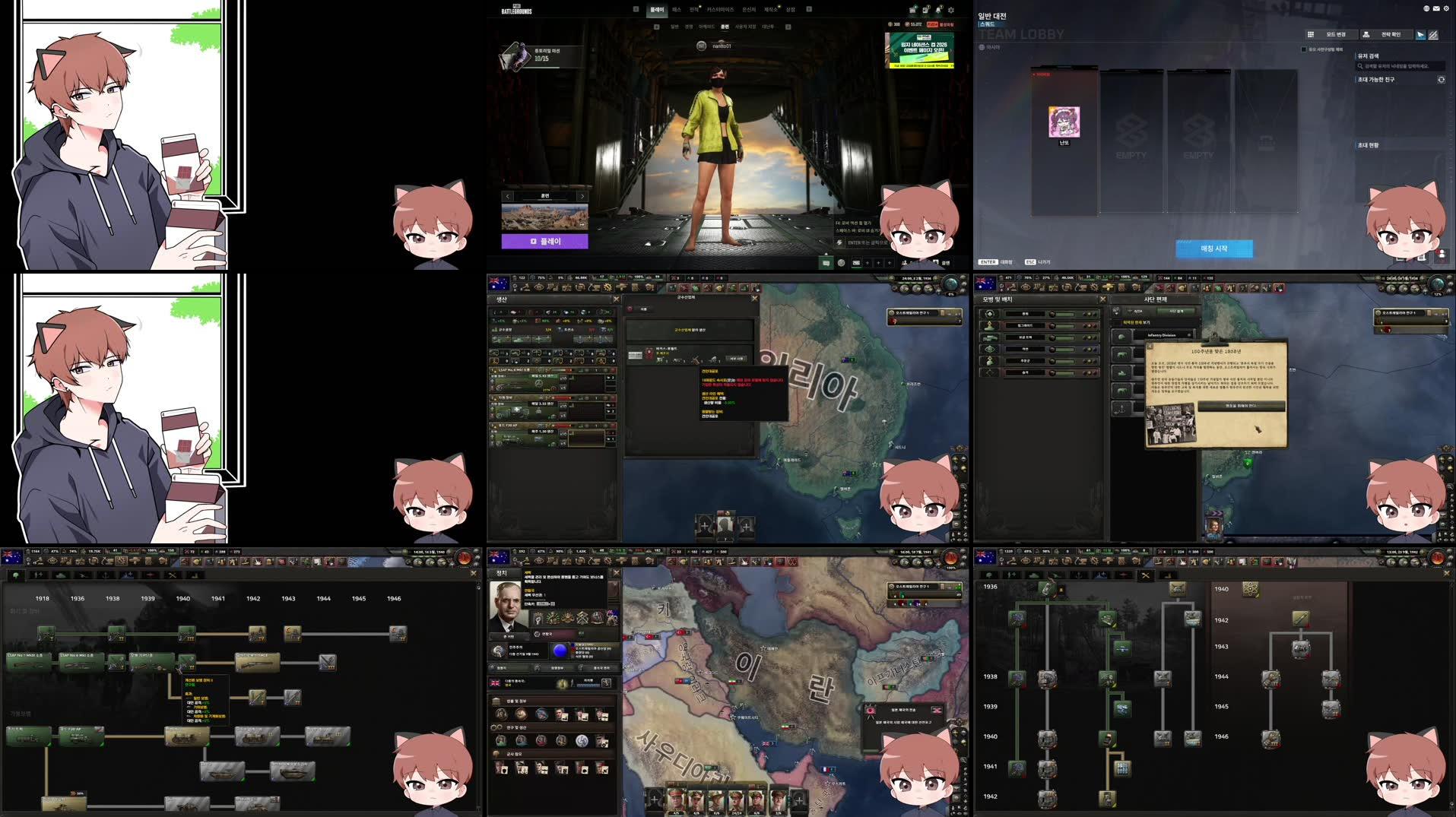The height and width of the screenshot is (817, 1456).
Task: Close the 군수산업체 window
Action: [754, 298]
